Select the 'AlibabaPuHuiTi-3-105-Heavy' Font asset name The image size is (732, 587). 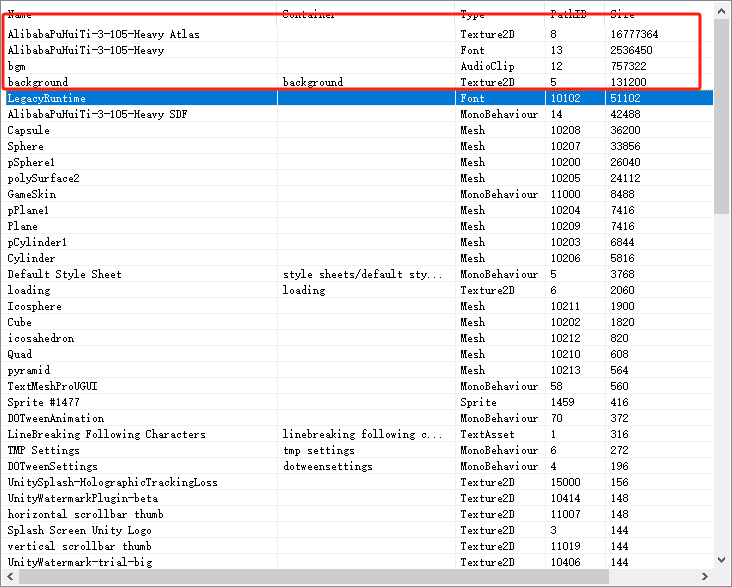point(86,50)
